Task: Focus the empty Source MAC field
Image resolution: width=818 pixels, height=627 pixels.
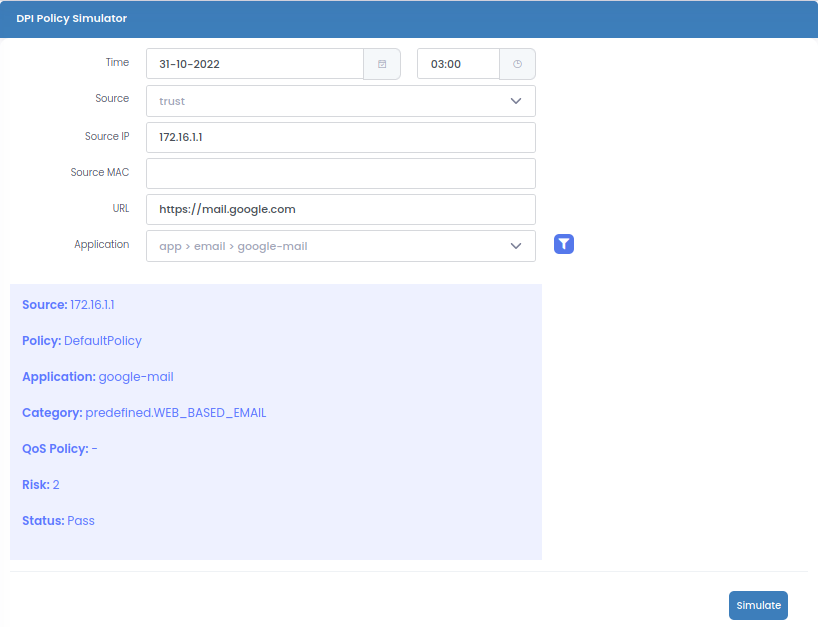Action: (x=340, y=173)
